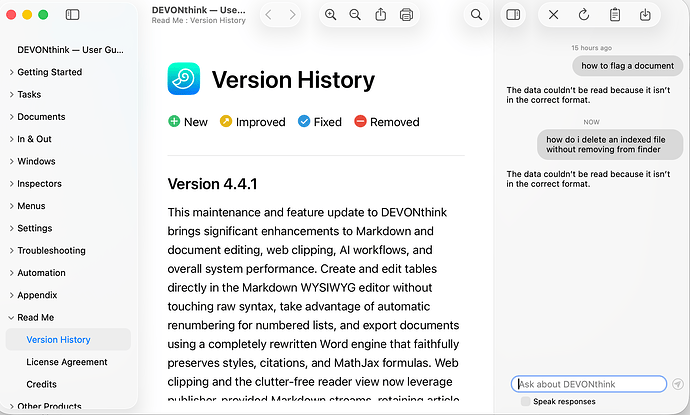Viewport: 690px width, 415px height.
Task: Click the Ask about DEVONthink input field
Action: coord(589,384)
